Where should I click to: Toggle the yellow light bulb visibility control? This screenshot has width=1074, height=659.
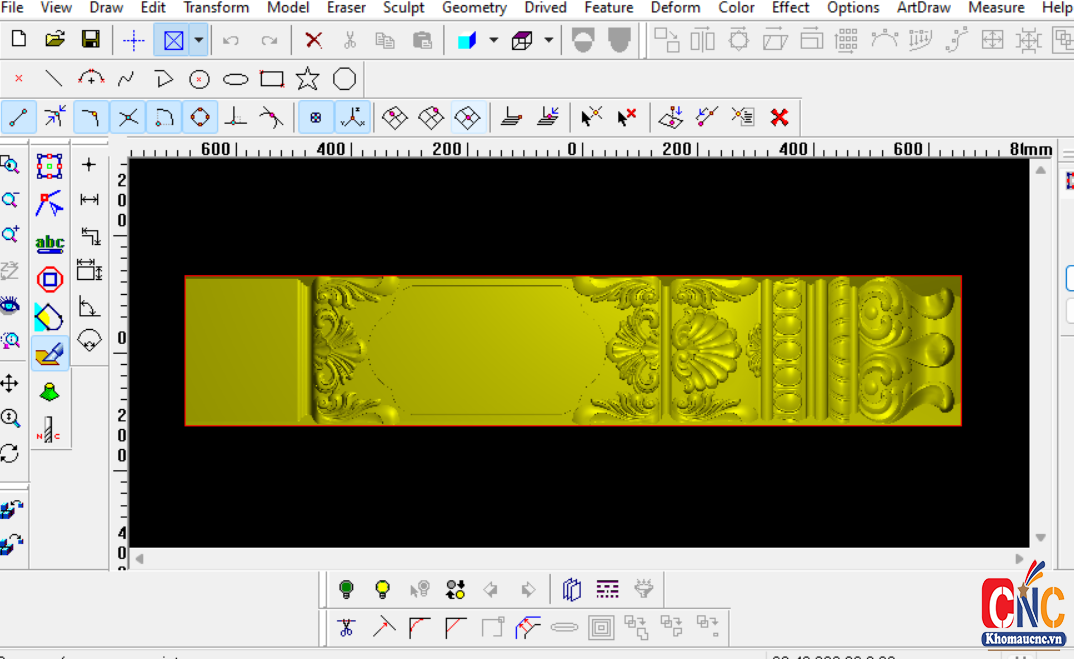(x=383, y=589)
